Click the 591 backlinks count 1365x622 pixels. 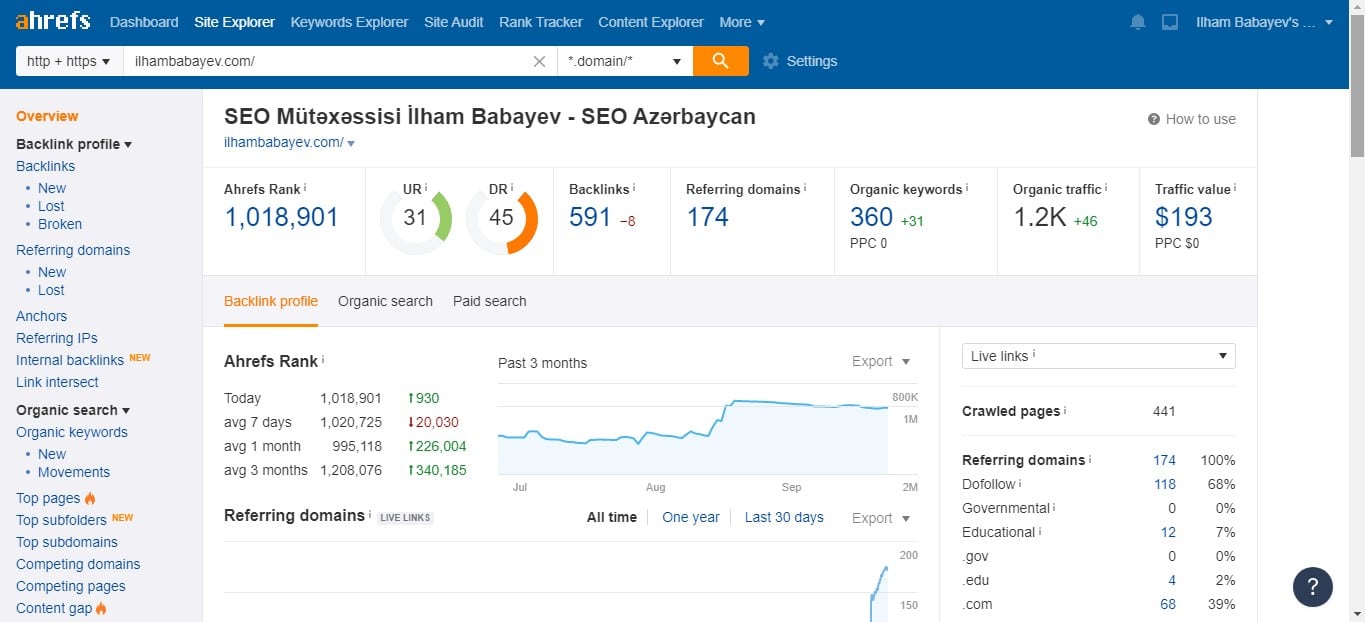tap(590, 217)
